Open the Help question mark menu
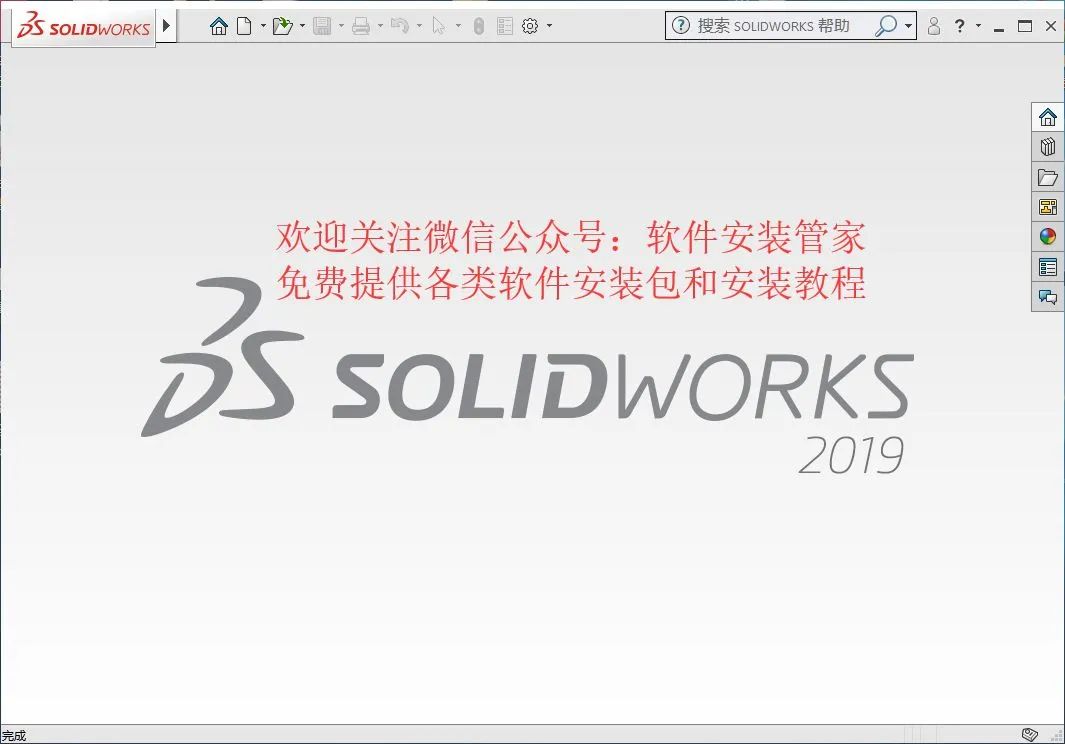The height and width of the screenshot is (744, 1065). coord(959,26)
